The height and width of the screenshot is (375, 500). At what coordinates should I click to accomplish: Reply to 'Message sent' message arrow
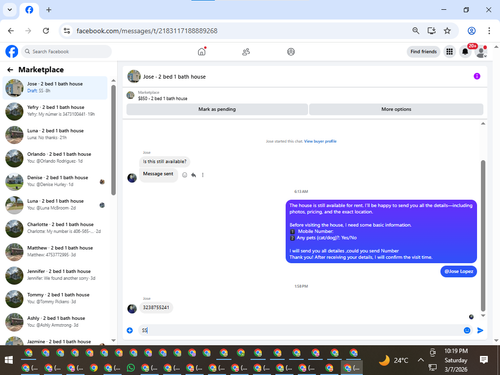click(x=194, y=175)
